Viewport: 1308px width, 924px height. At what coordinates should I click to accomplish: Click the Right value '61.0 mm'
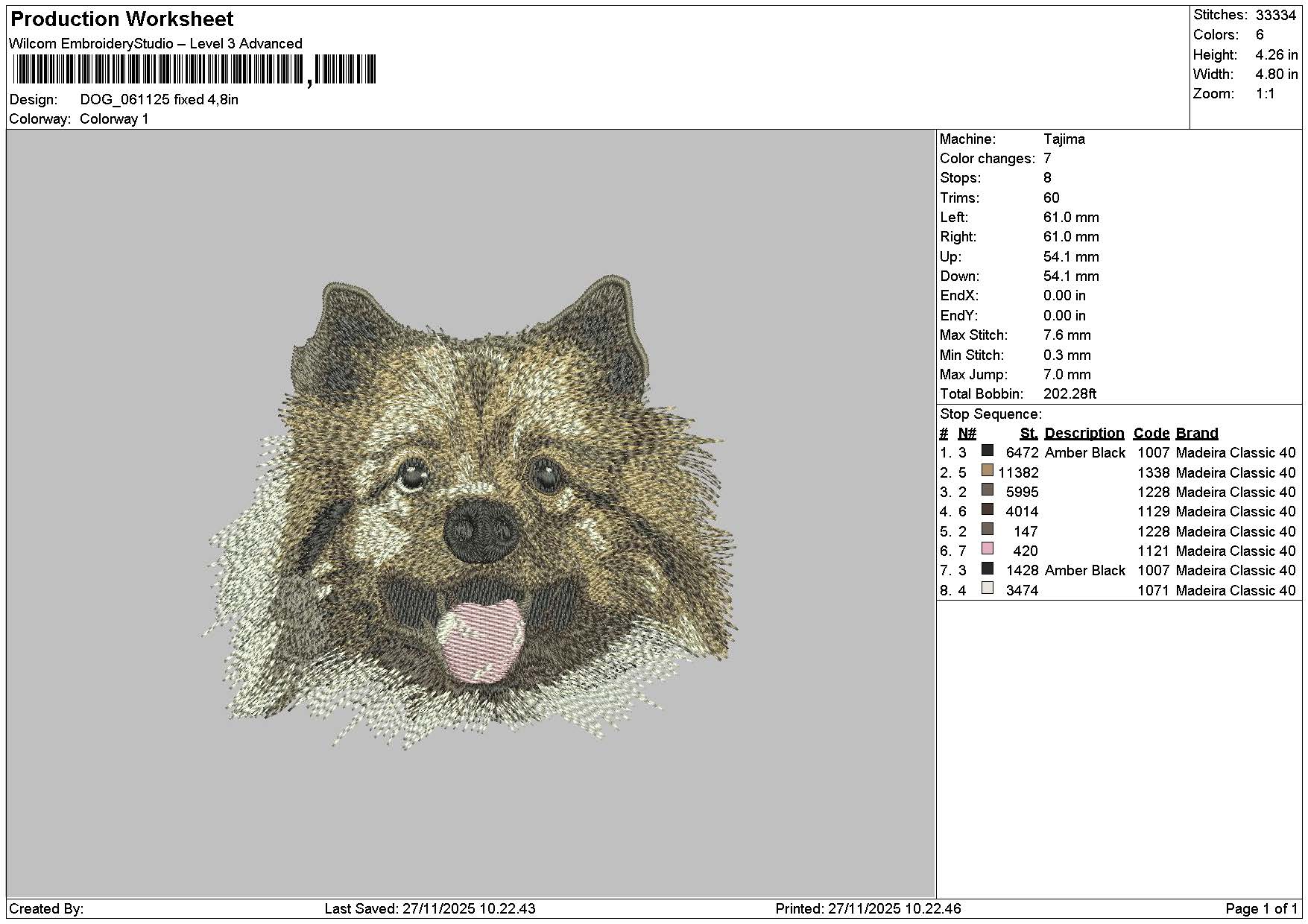click(1071, 236)
